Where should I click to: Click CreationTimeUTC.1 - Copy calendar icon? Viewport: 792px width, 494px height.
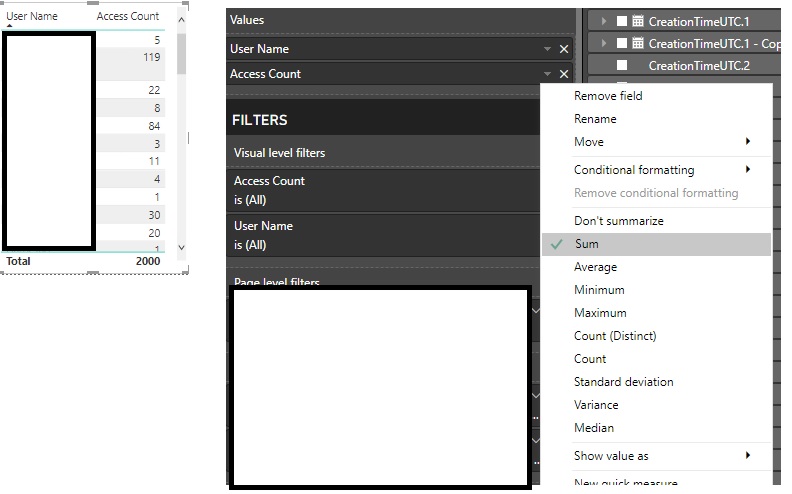[638, 43]
